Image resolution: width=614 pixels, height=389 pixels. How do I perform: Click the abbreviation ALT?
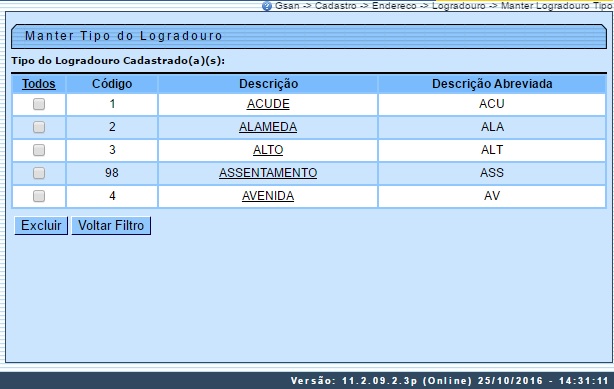492,150
